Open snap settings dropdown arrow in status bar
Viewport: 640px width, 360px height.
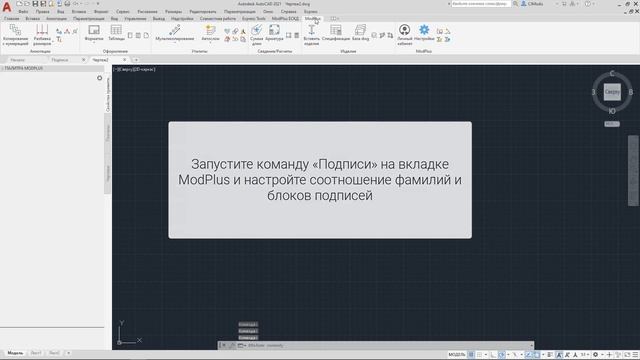486,355
